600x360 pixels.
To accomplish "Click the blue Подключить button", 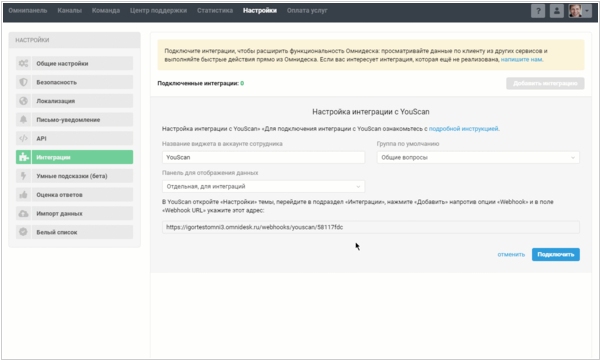I will pyautogui.click(x=556, y=254).
